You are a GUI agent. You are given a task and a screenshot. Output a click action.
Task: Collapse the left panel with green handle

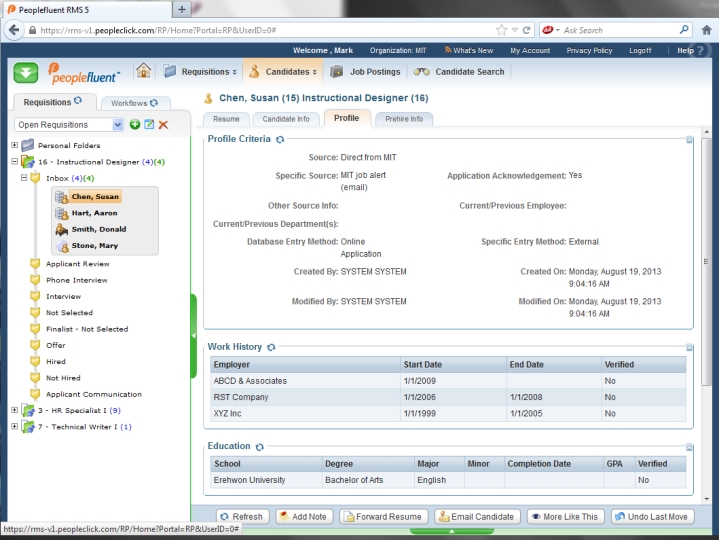pos(193,335)
